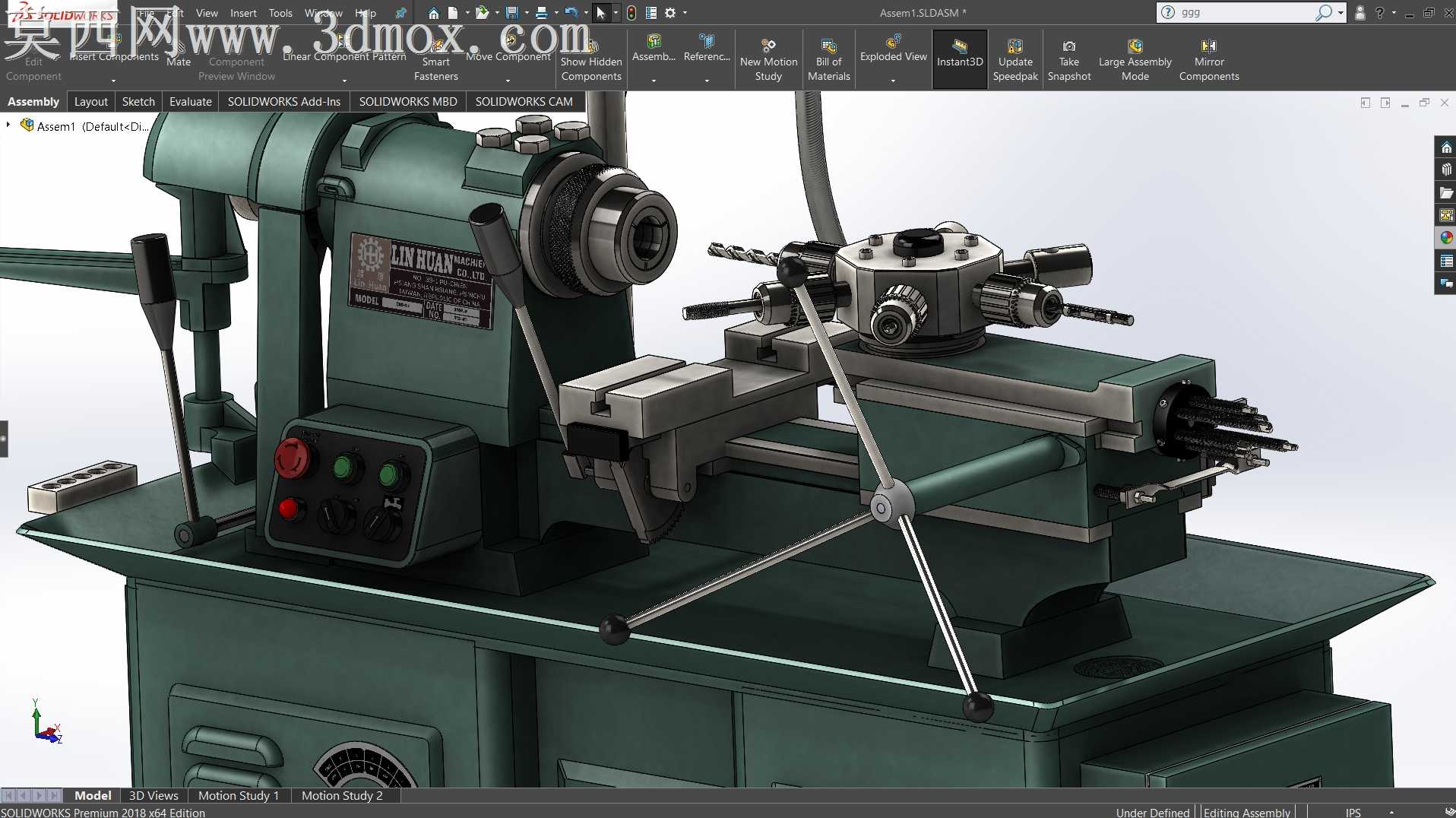
Task: Click Update Speedpak
Action: [1015, 59]
